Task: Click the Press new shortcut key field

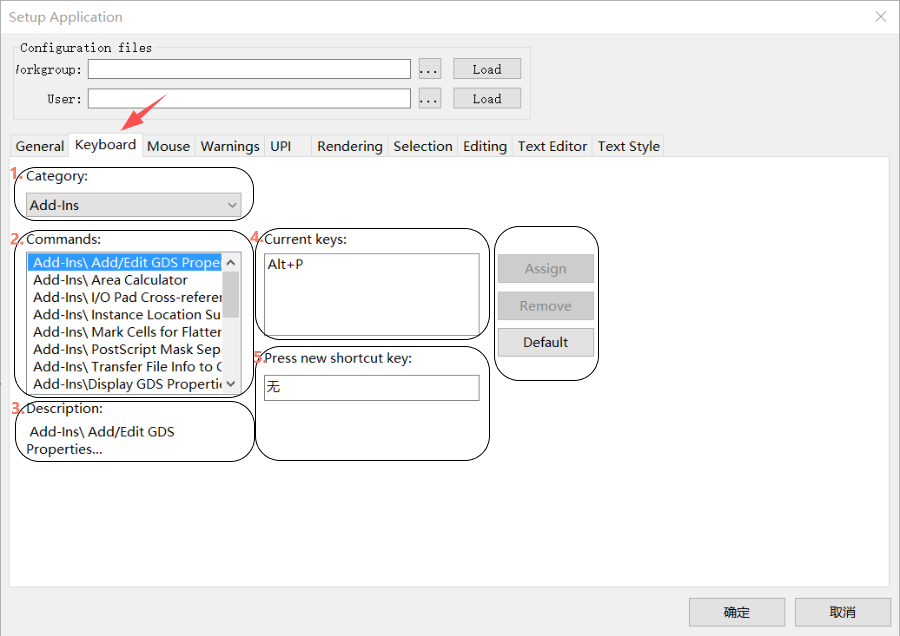Action: pyautogui.click(x=371, y=387)
